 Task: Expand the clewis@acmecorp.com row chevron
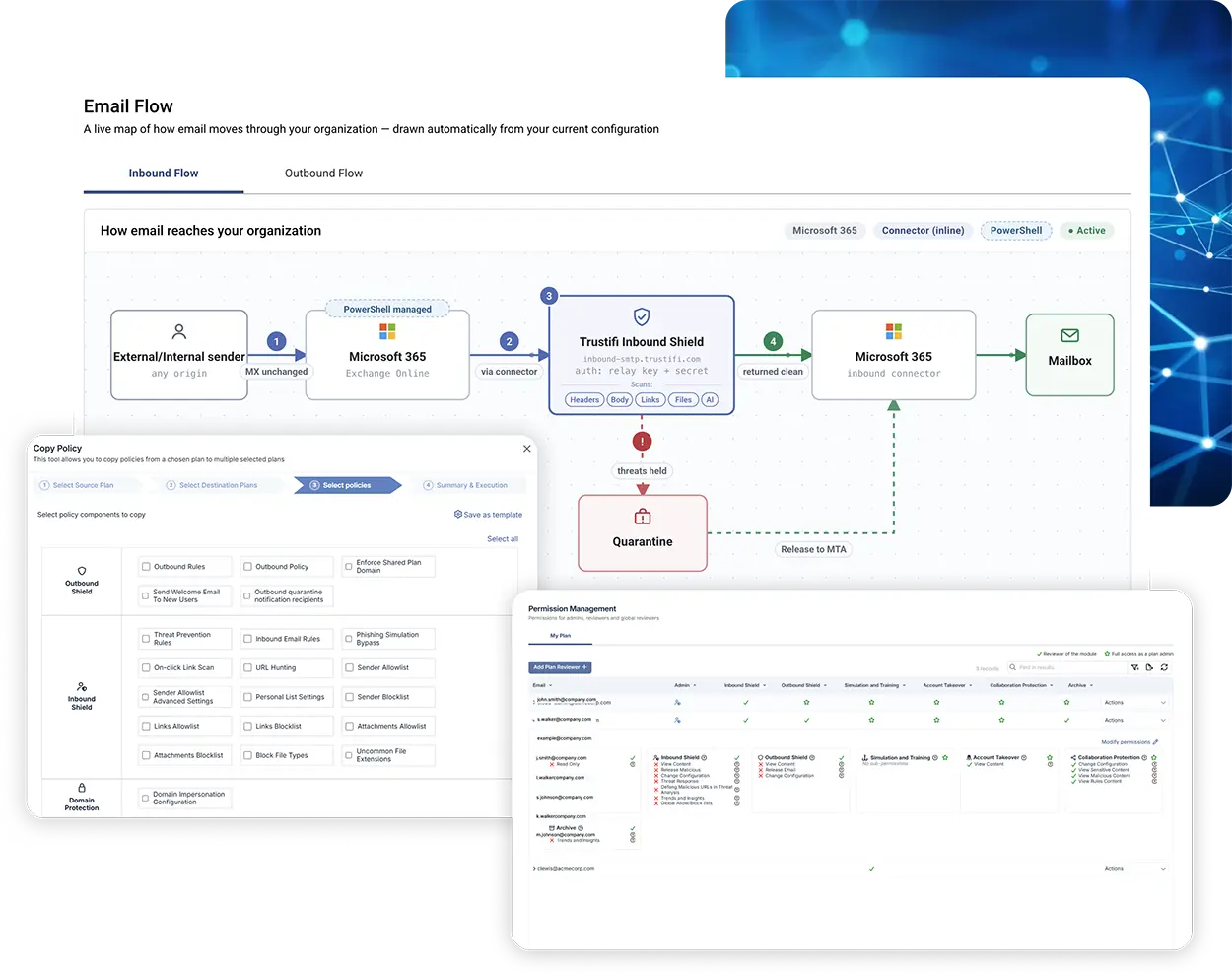534,869
